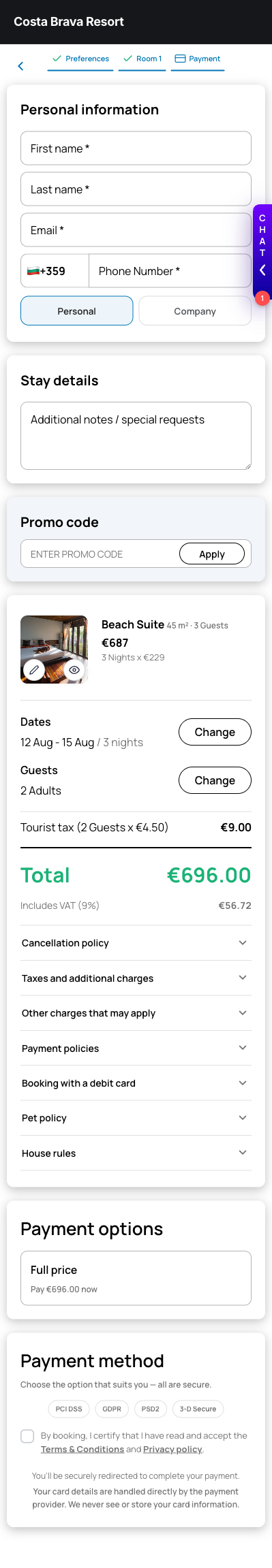272x1568 pixels.
Task: Click the PCI DSS security badge
Action: (x=69, y=1409)
